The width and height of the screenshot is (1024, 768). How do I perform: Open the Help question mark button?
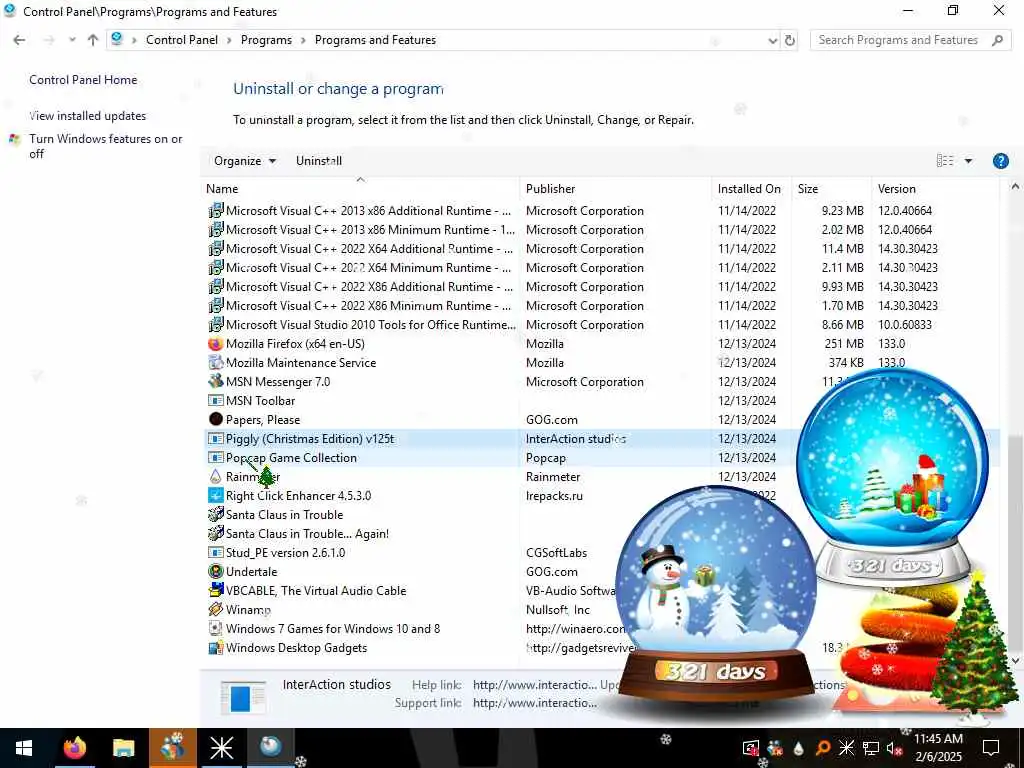point(1000,161)
